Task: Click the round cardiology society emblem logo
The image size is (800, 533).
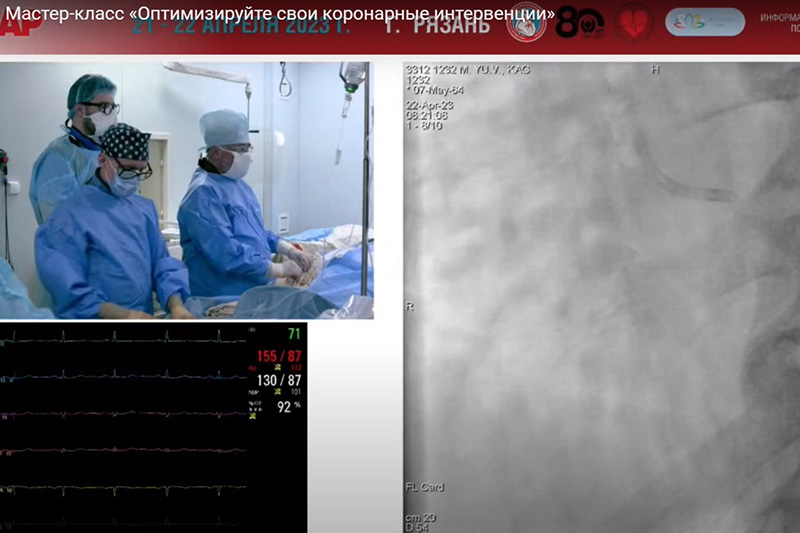Action: [526, 23]
